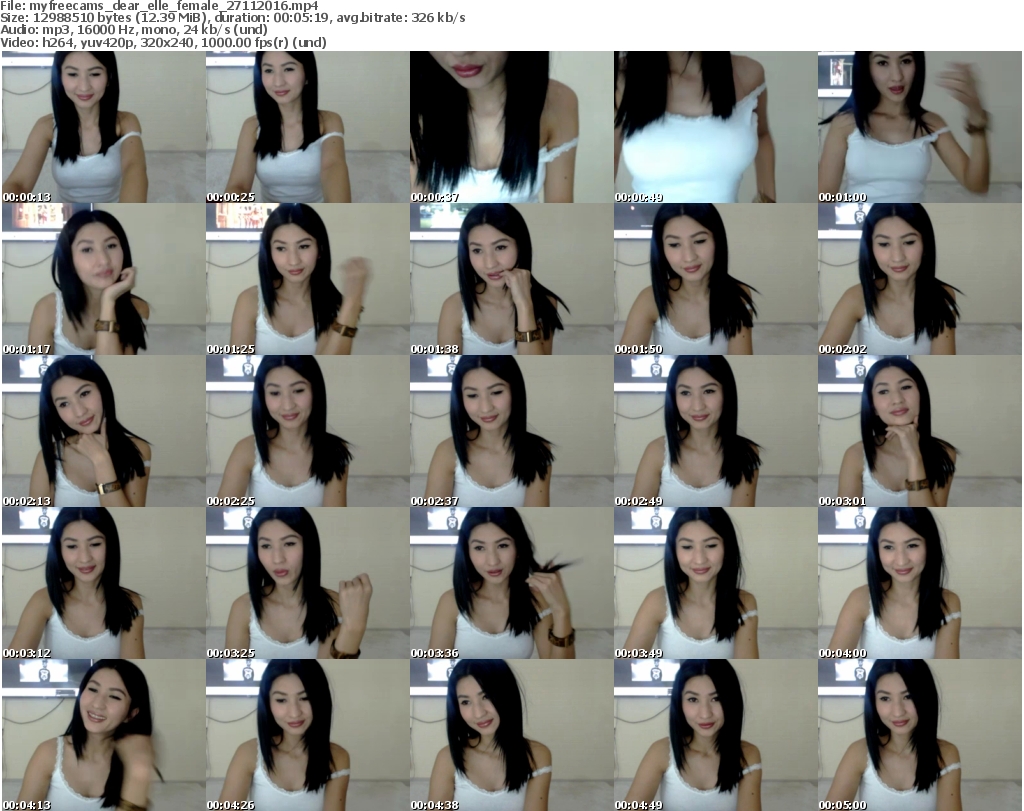Select the thumbnail stamped 00:05:00
The image size is (1024, 811).
pyautogui.click(x=920, y=735)
